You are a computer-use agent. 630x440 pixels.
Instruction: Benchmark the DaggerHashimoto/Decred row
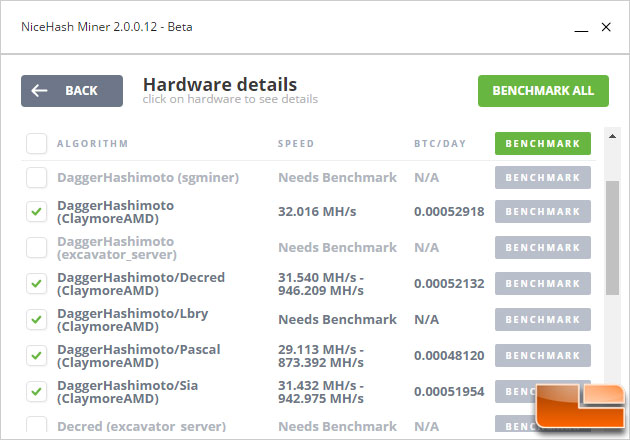click(543, 283)
